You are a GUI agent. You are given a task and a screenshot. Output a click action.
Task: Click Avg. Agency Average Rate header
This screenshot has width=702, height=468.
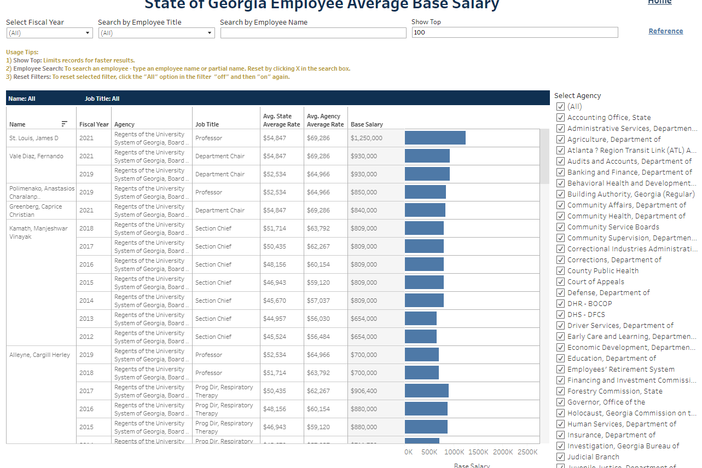(x=325, y=120)
